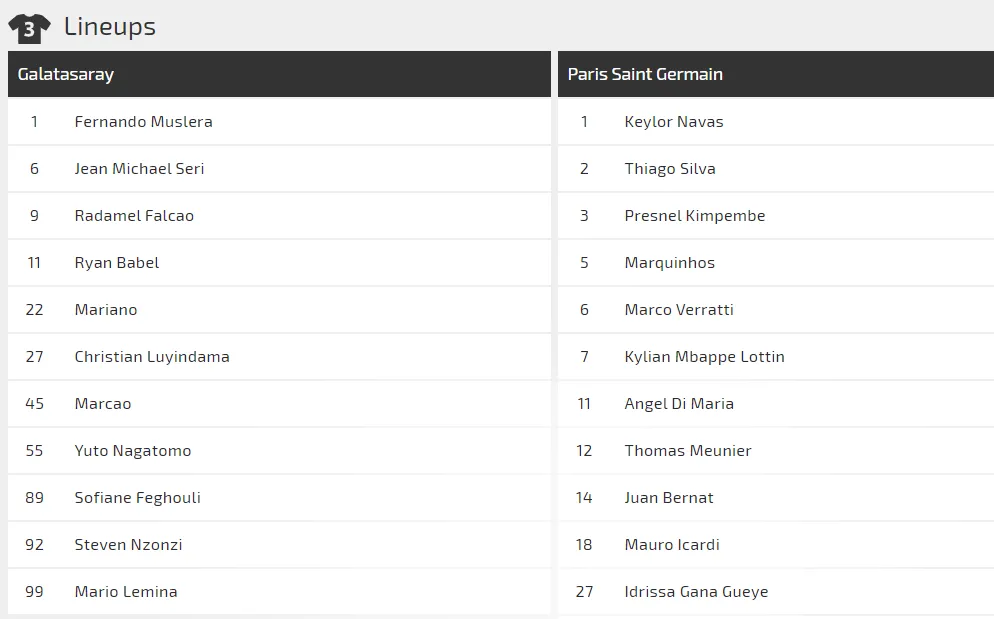Open Sofiane Feghouli's profile link
This screenshot has height=619, width=994.
(137, 498)
